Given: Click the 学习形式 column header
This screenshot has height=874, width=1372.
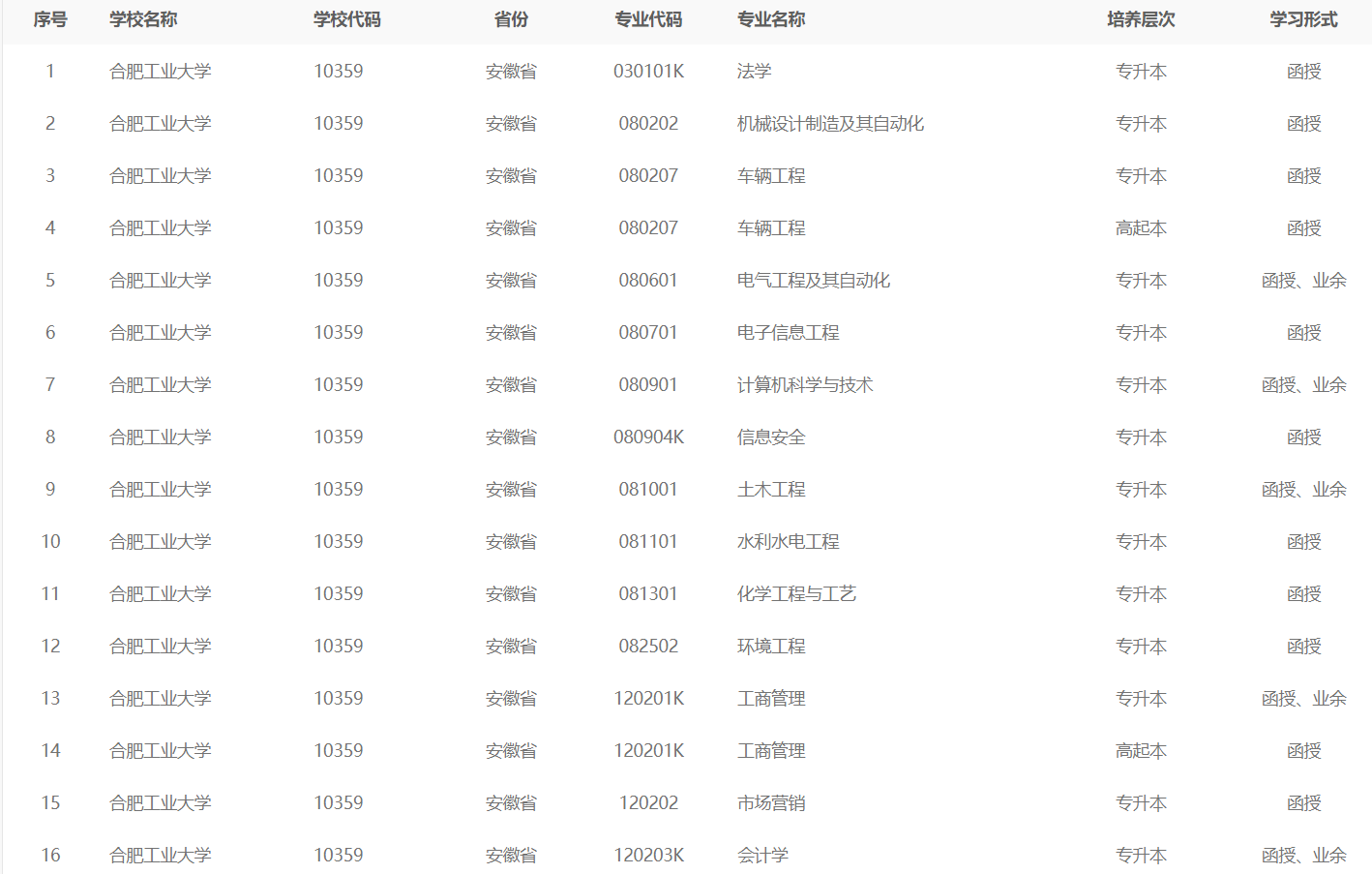Looking at the screenshot, I should (1303, 19).
